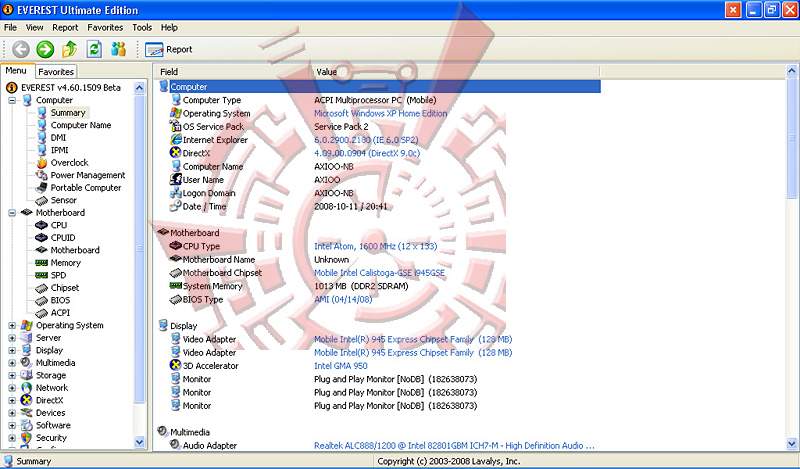The image size is (800, 469).
Task: Click the Devices icon in tree
Action: coord(26,413)
